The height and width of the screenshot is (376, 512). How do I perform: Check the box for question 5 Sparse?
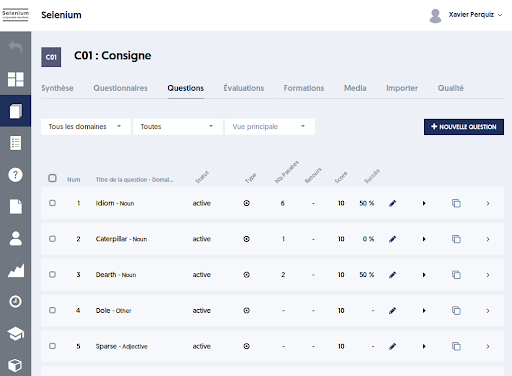[x=52, y=346]
